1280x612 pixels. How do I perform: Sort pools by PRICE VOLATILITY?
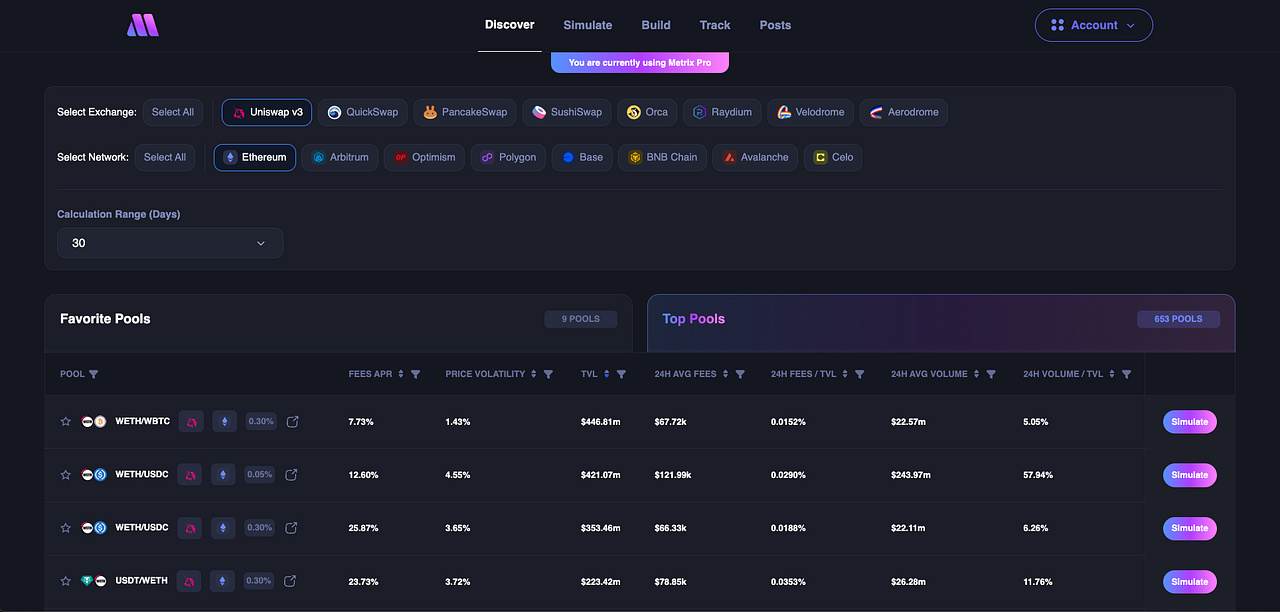pos(534,374)
